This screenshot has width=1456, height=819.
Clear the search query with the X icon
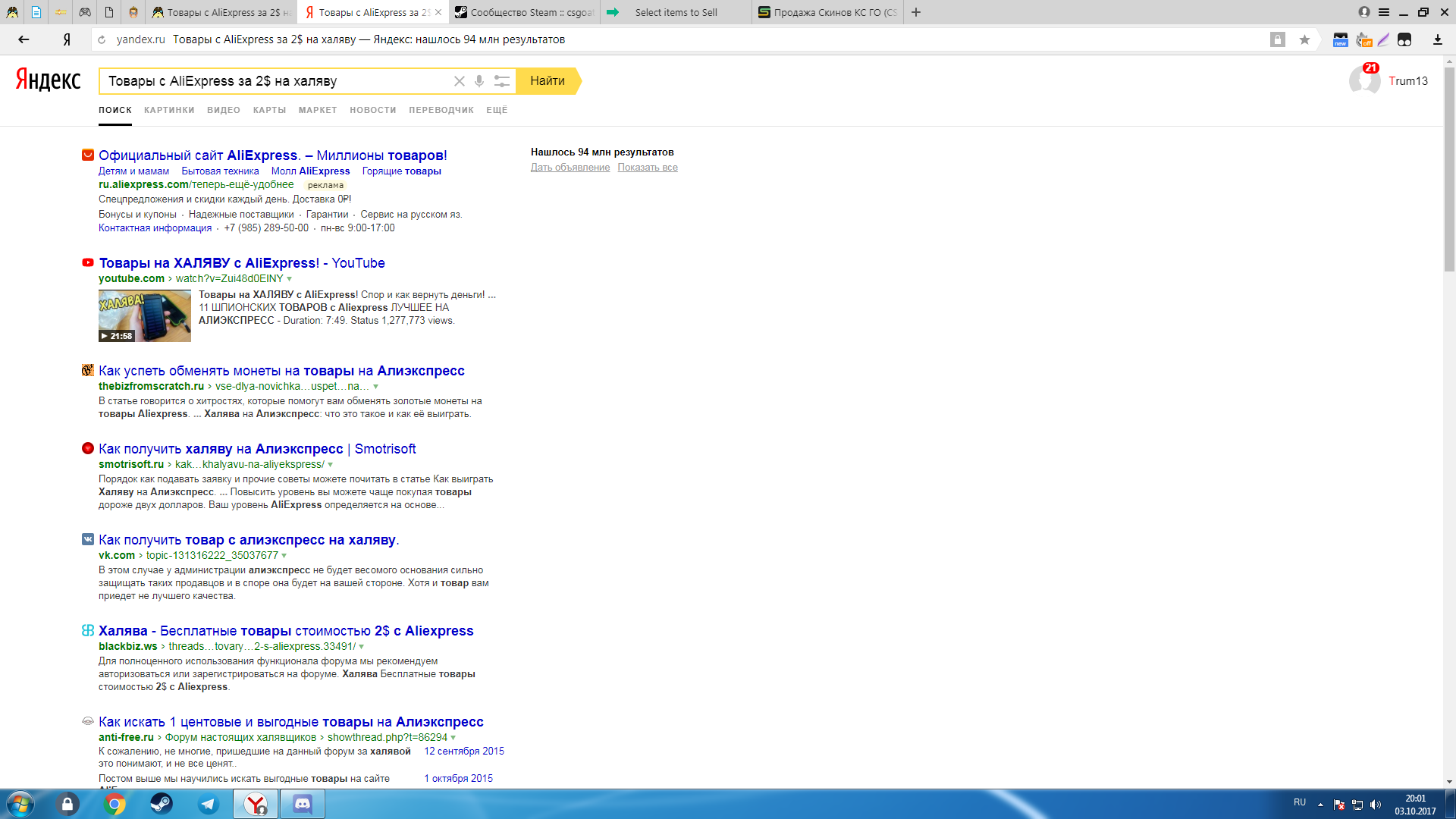[460, 81]
